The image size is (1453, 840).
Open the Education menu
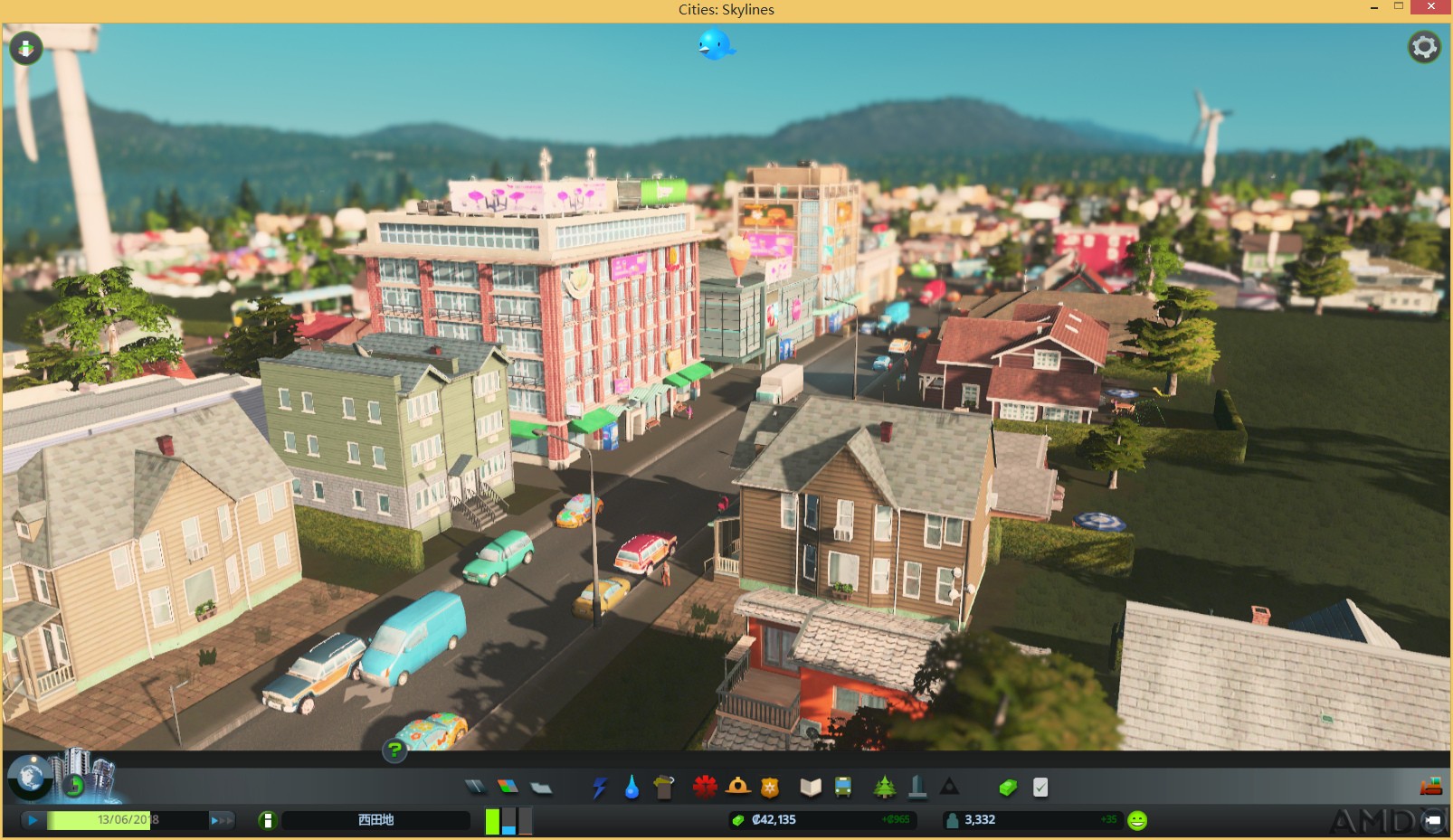click(811, 788)
